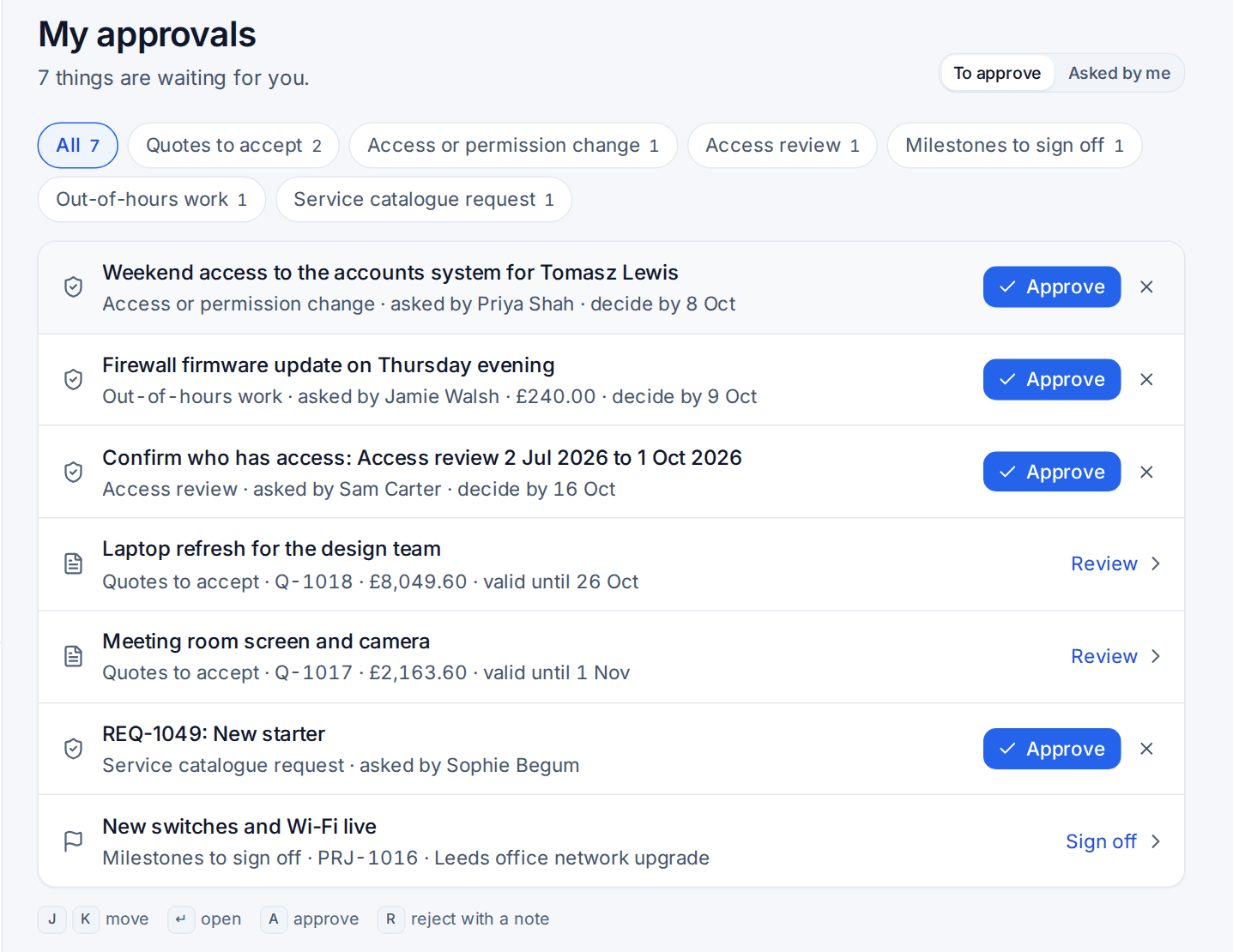Click shield icon for Firewall firmware update
Image resolution: width=1233 pixels, height=952 pixels.
pos(74,379)
